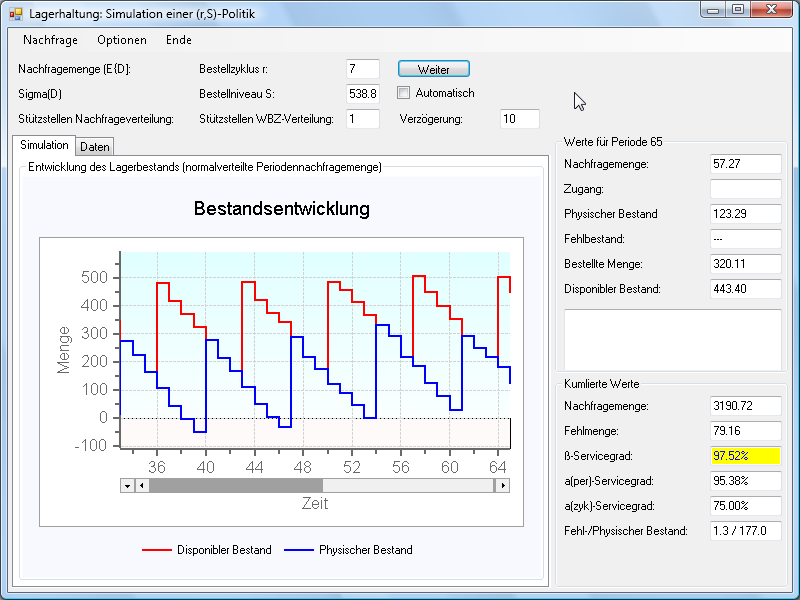
Task: Click the Verzögerung input field
Action: point(519,119)
